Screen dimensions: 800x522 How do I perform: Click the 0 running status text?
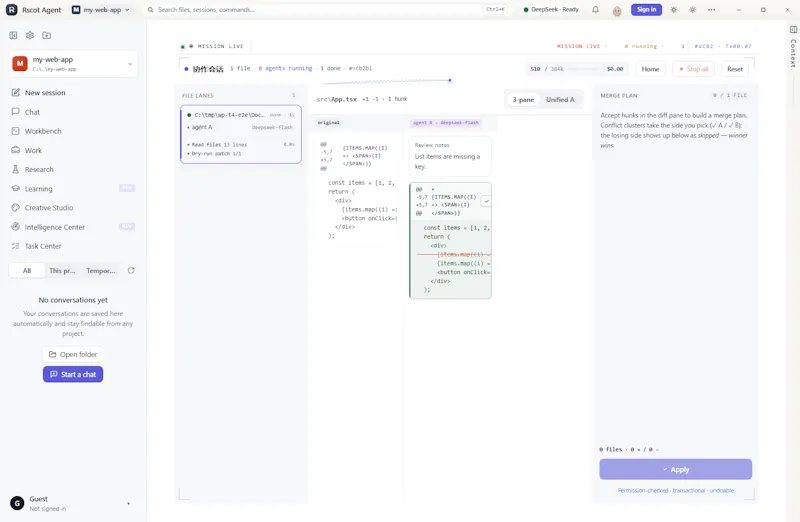(x=640, y=46)
